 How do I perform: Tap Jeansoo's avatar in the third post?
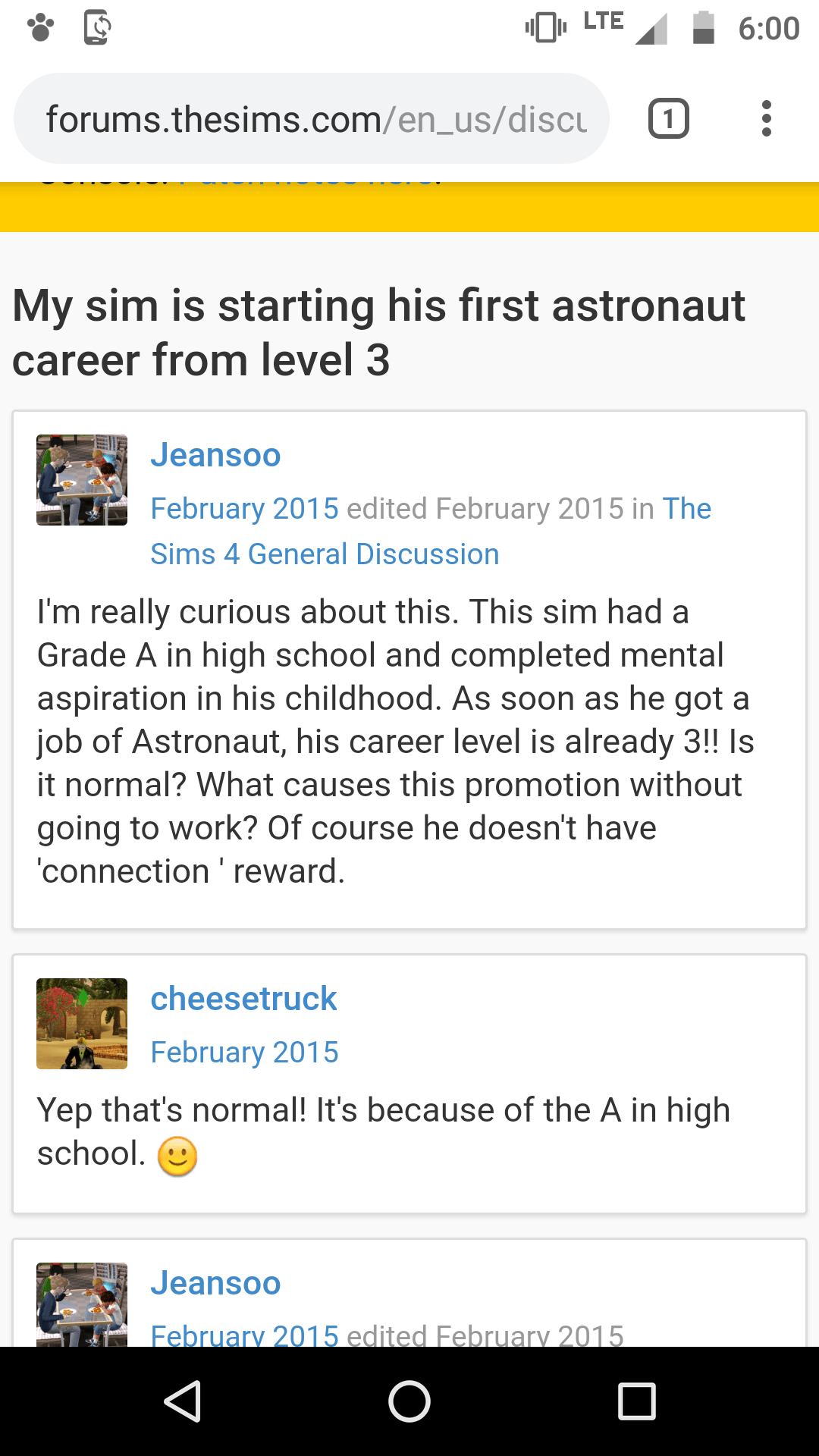[82, 1304]
